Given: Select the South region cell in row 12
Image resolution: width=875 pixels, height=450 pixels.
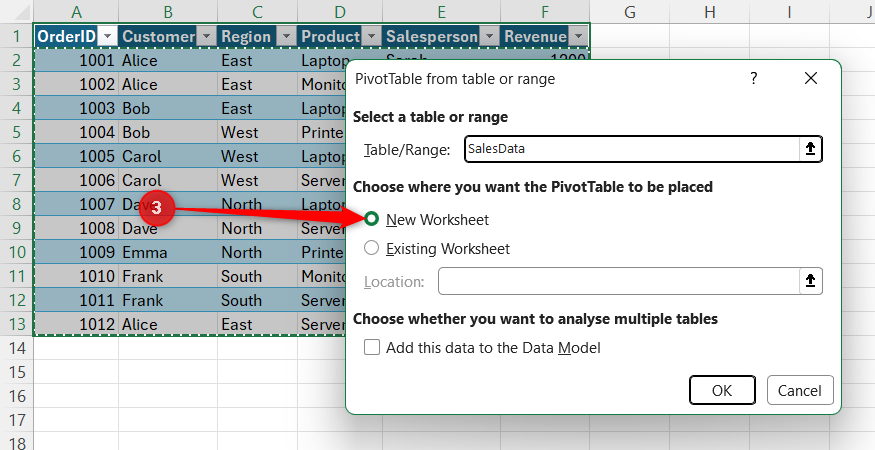Looking at the screenshot, I should coord(257,300).
